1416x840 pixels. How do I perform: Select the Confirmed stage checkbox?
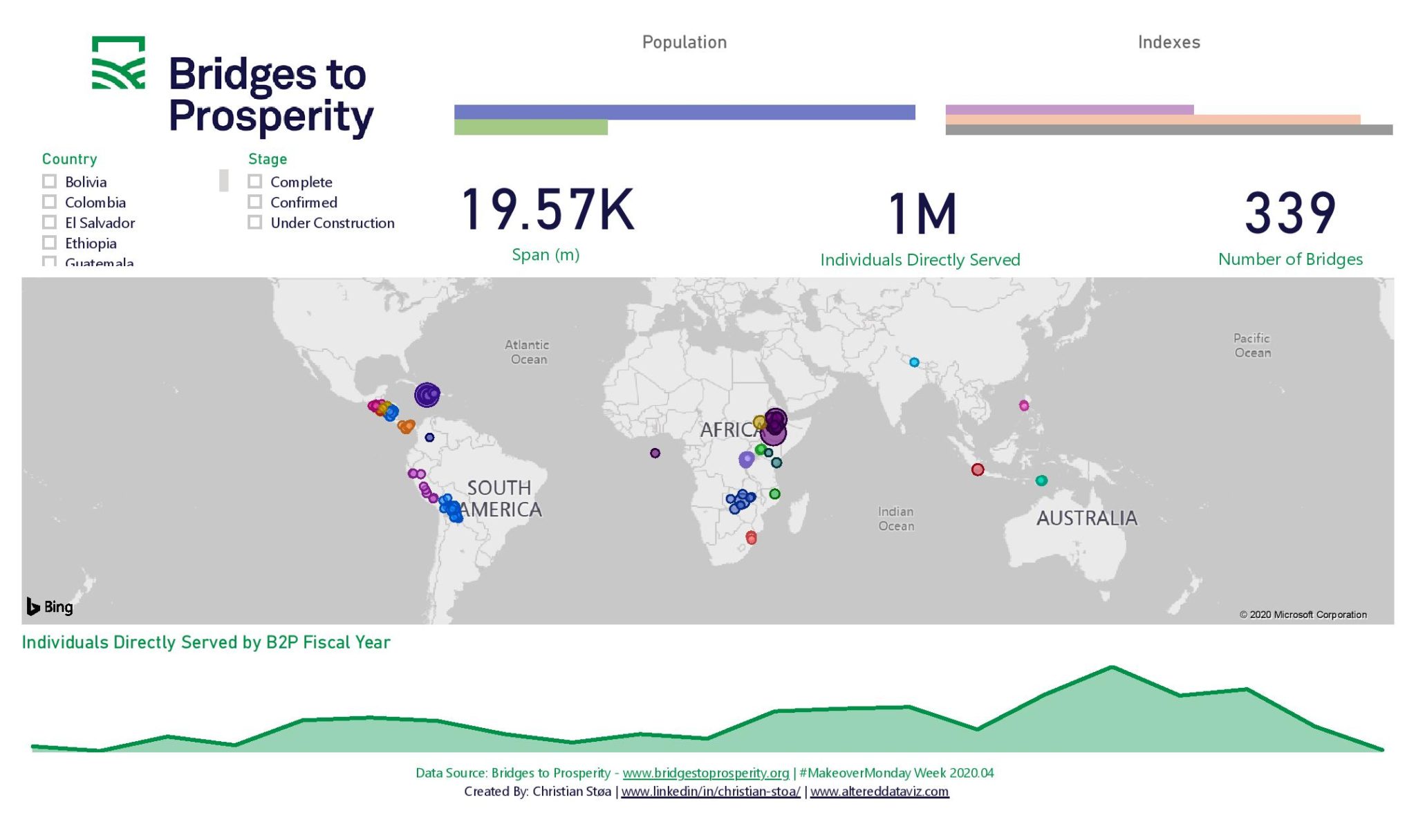pos(255,202)
